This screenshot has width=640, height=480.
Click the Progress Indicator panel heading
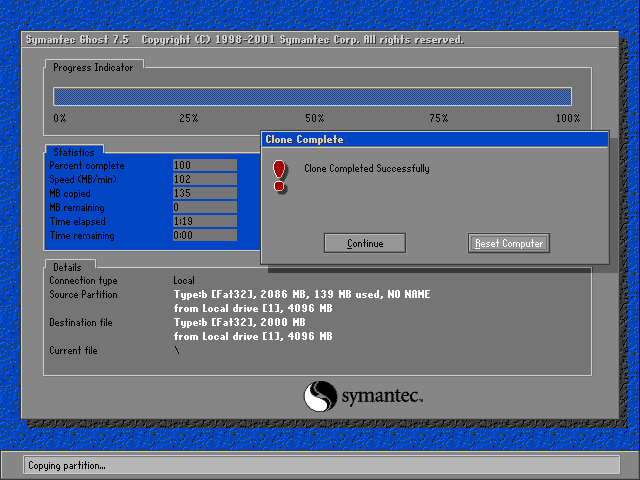tap(93, 67)
